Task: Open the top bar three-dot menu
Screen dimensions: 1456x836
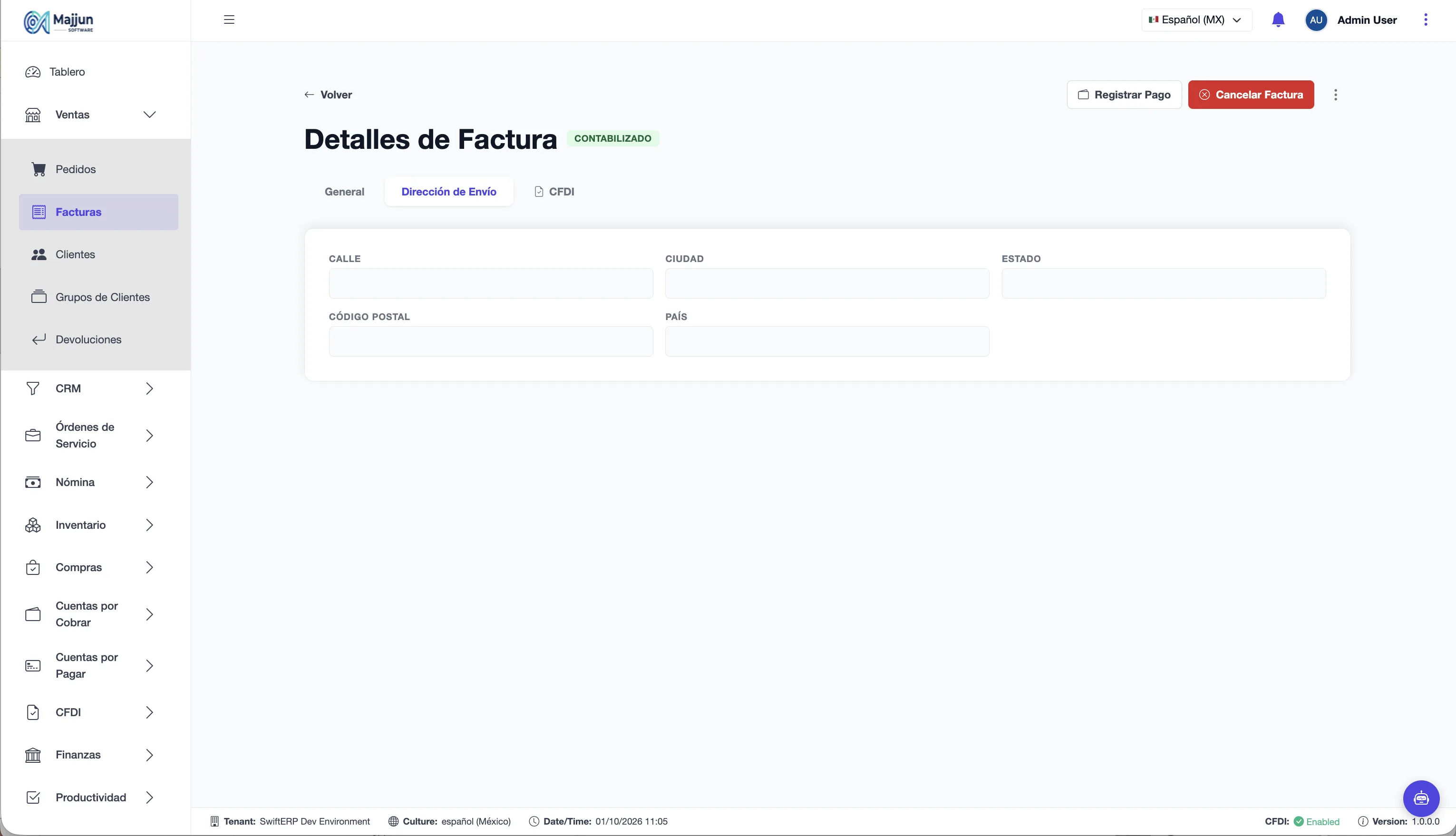Action: [1426, 19]
